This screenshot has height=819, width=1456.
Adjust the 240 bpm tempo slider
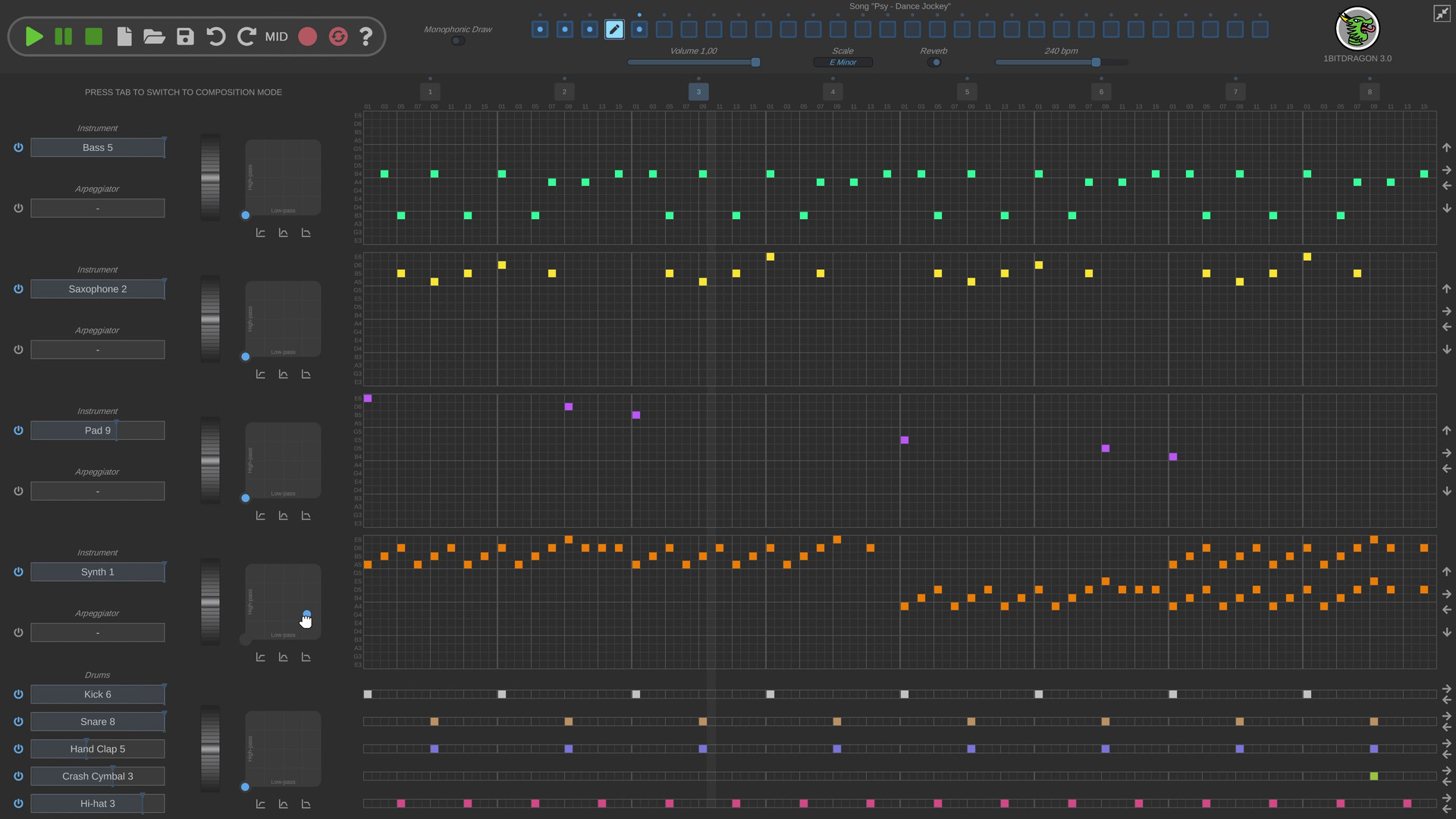(1096, 62)
